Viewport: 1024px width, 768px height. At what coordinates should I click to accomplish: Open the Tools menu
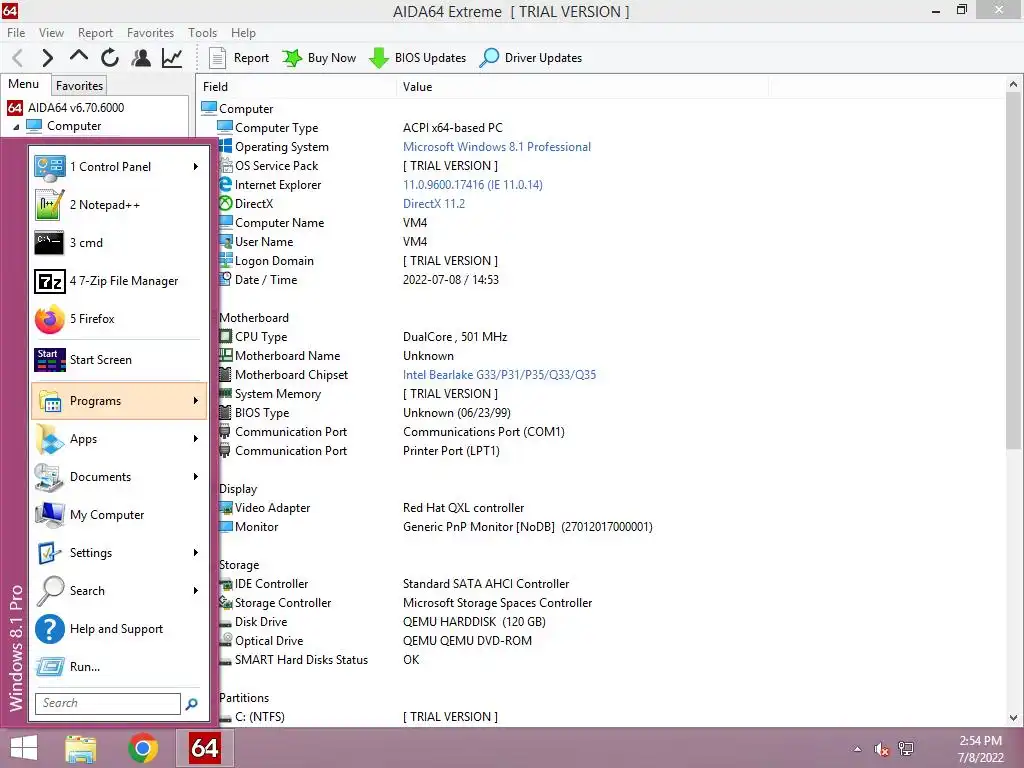(x=202, y=33)
